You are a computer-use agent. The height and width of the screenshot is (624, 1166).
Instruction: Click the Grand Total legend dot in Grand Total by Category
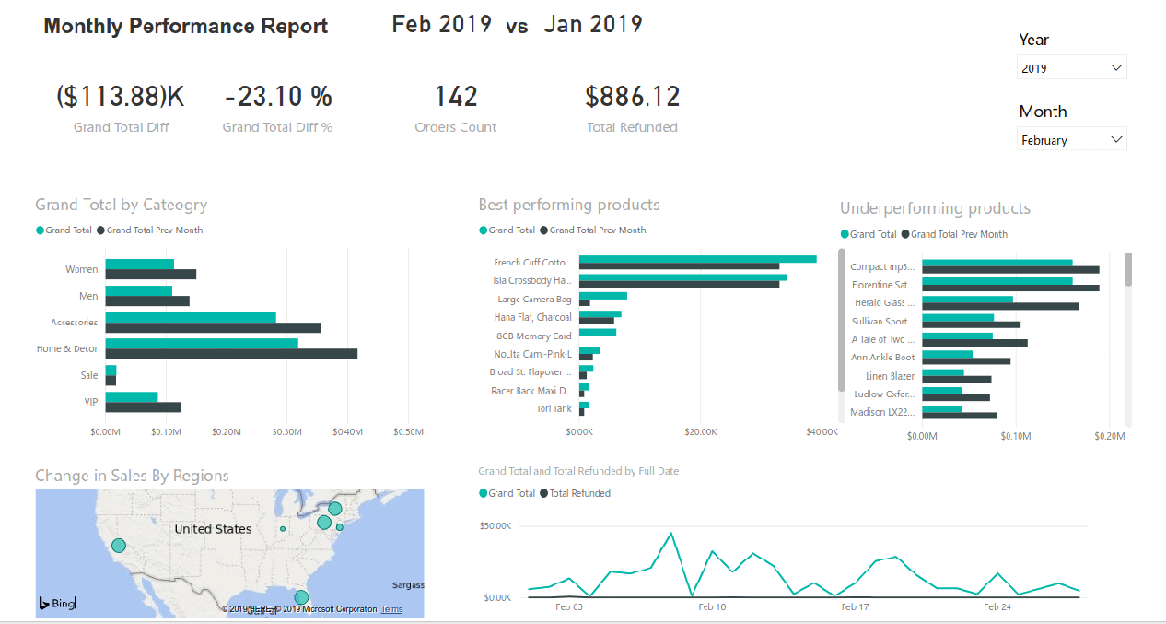40,231
